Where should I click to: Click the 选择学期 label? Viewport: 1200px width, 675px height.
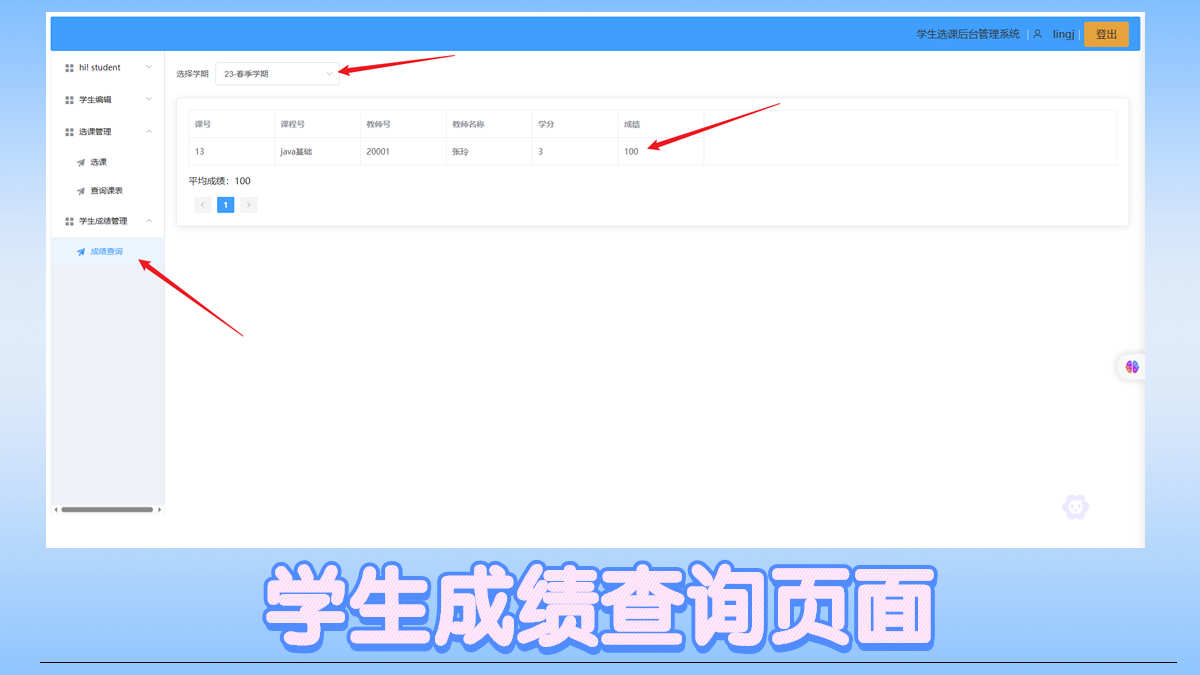click(193, 74)
